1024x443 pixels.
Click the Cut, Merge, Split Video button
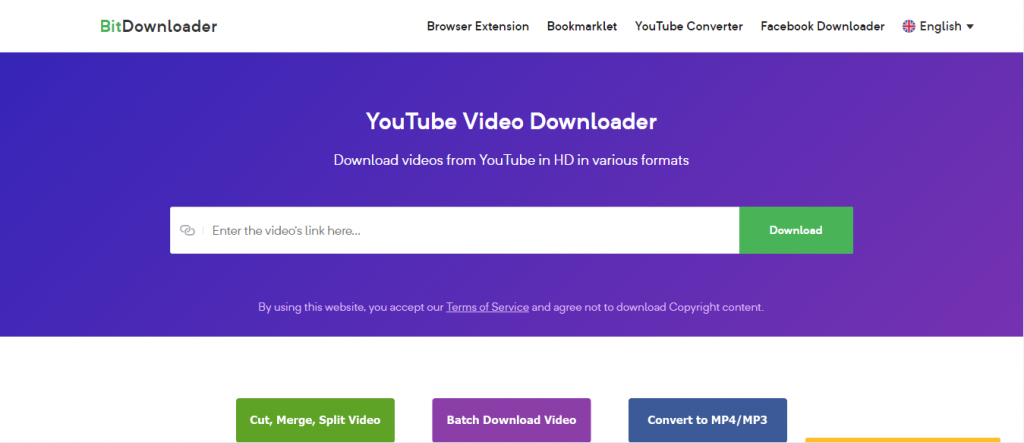click(x=315, y=420)
